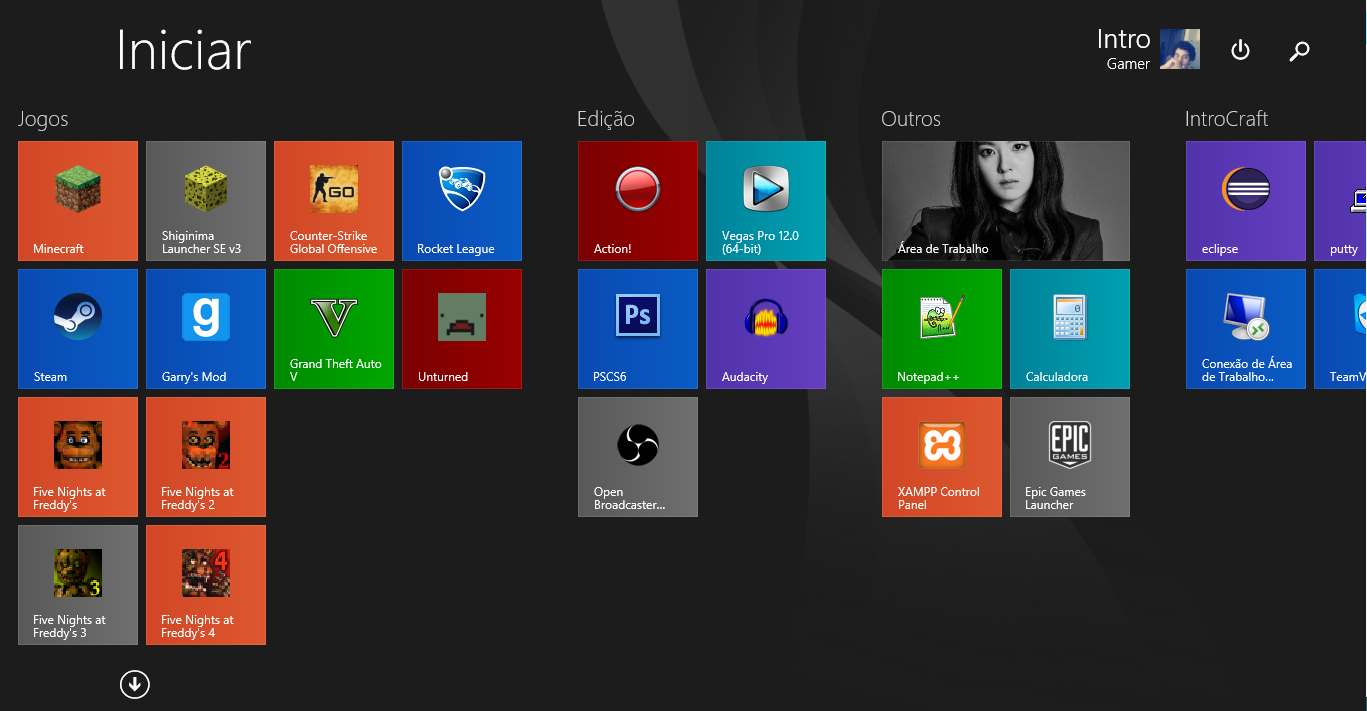
Task: Open Conexão de Área de Trabalho tile
Action: (1246, 329)
